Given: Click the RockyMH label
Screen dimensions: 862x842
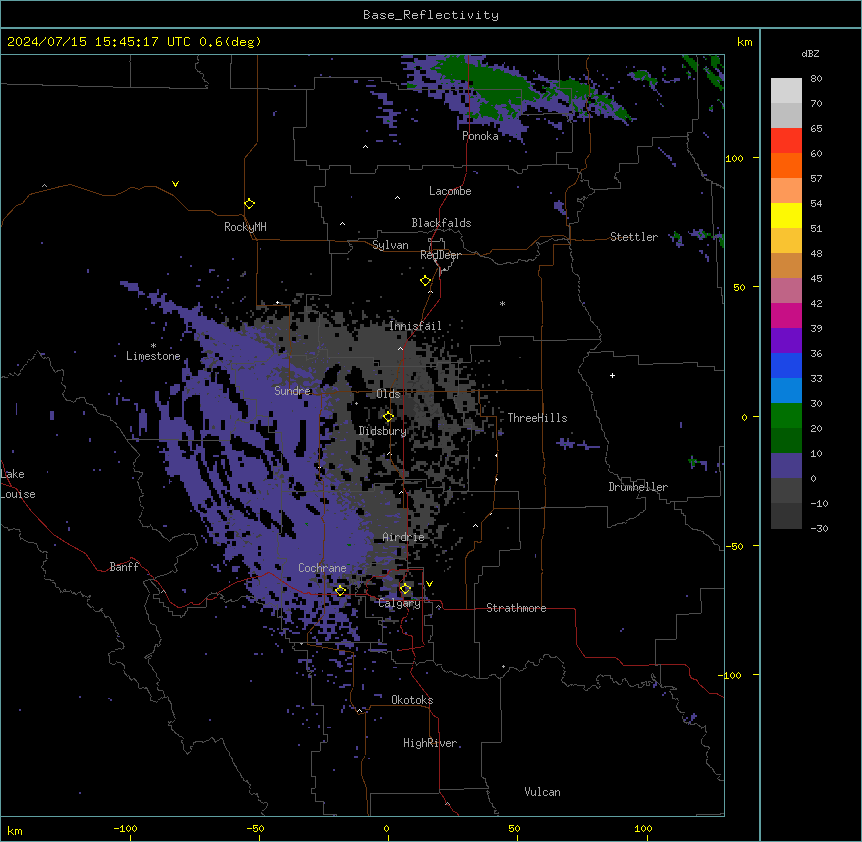Looking at the screenshot, I should pyautogui.click(x=245, y=227).
